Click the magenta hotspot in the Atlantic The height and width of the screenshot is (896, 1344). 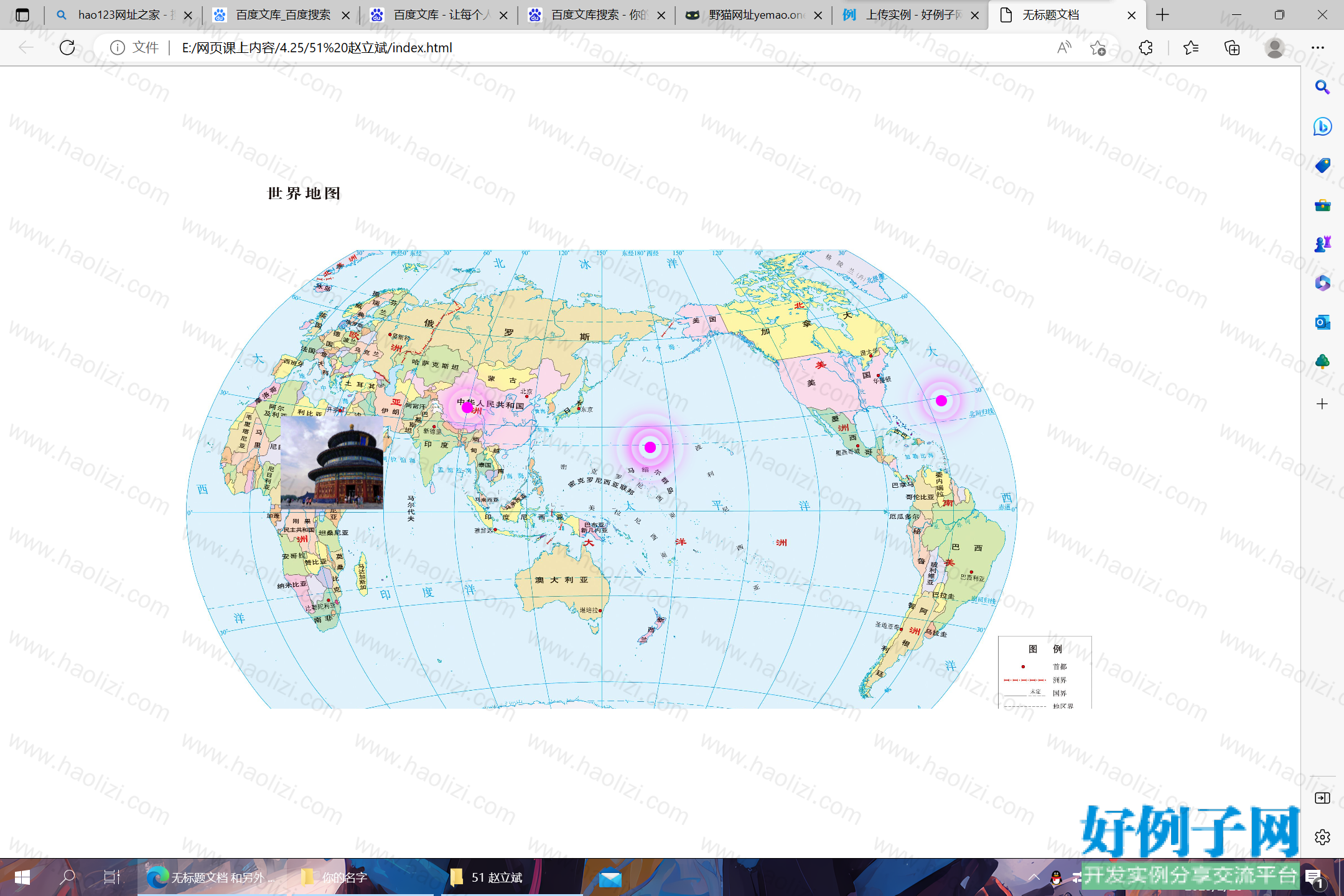(941, 401)
